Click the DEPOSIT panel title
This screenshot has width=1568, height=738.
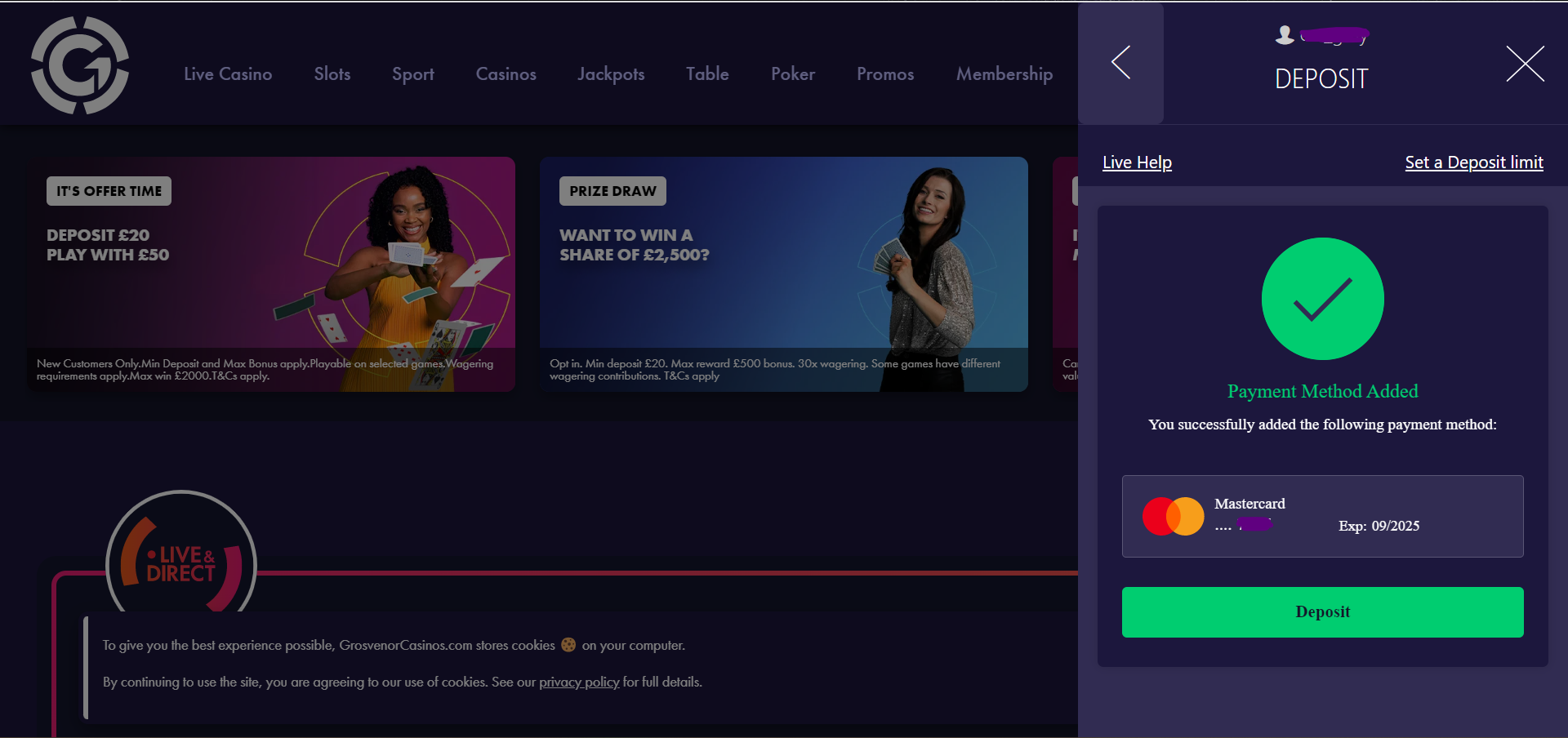(x=1321, y=78)
